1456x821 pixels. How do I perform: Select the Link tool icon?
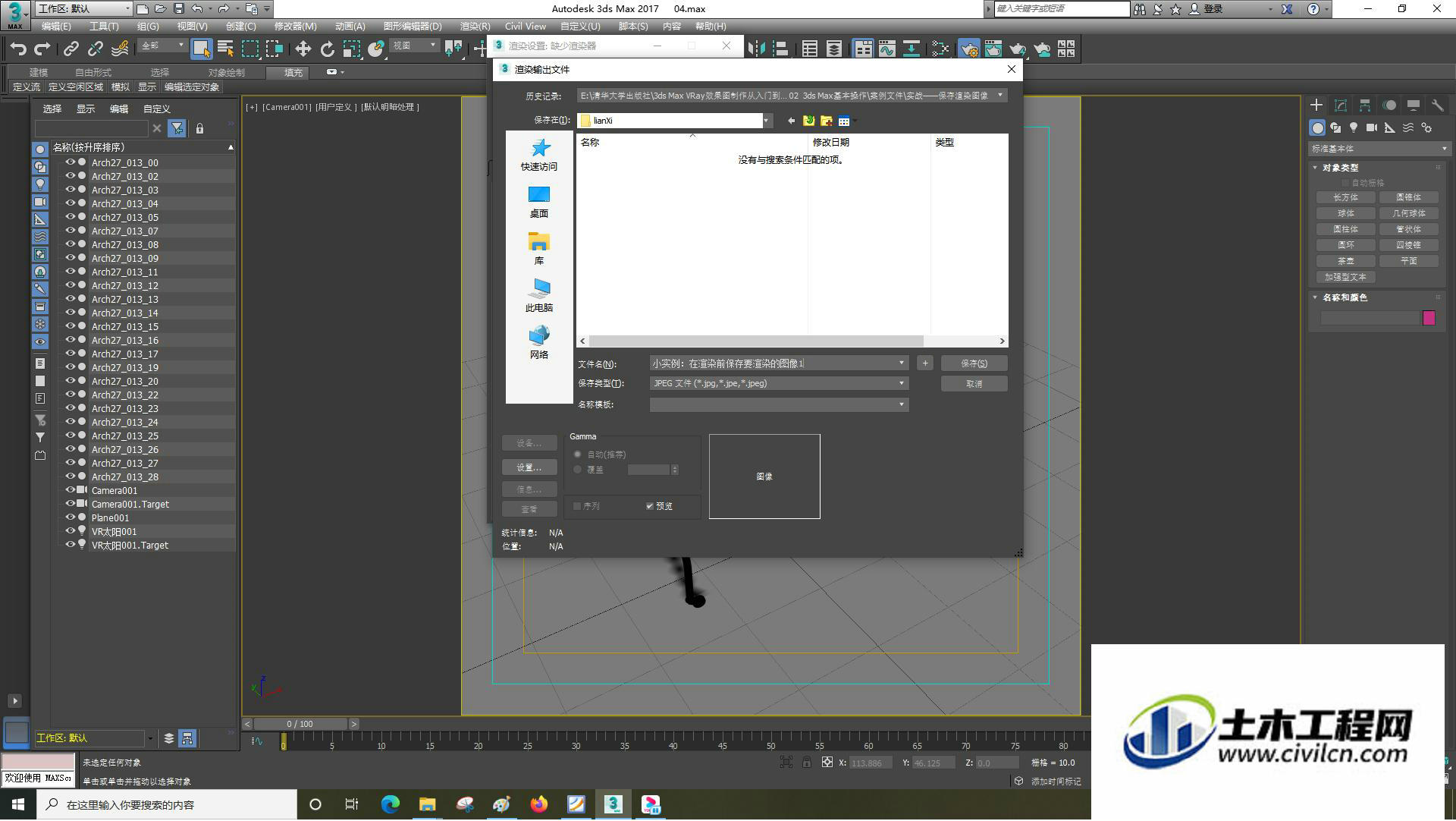(x=71, y=49)
